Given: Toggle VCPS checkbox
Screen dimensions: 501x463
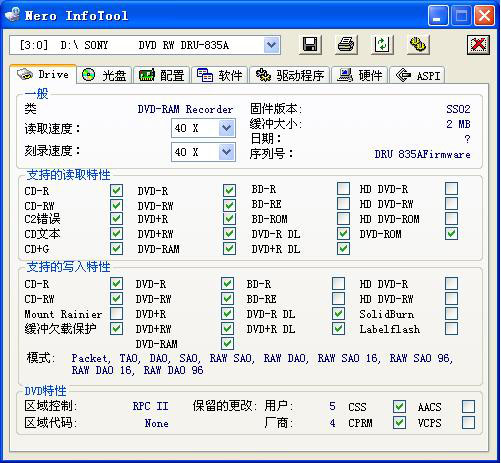Looking at the screenshot, I should pyautogui.click(x=468, y=423).
